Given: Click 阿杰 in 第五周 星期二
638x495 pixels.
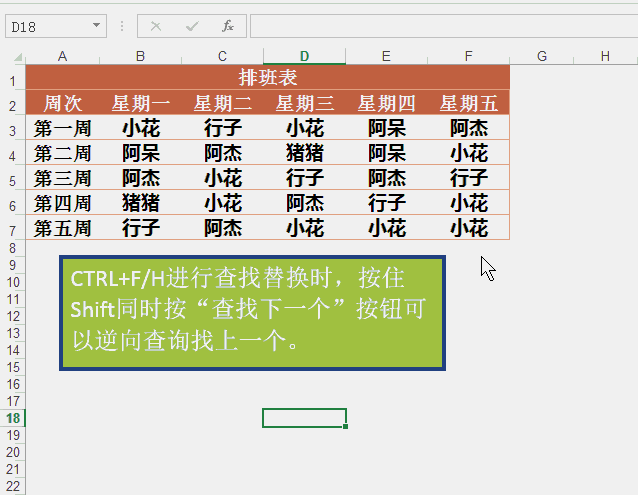Looking at the screenshot, I should [x=223, y=228].
